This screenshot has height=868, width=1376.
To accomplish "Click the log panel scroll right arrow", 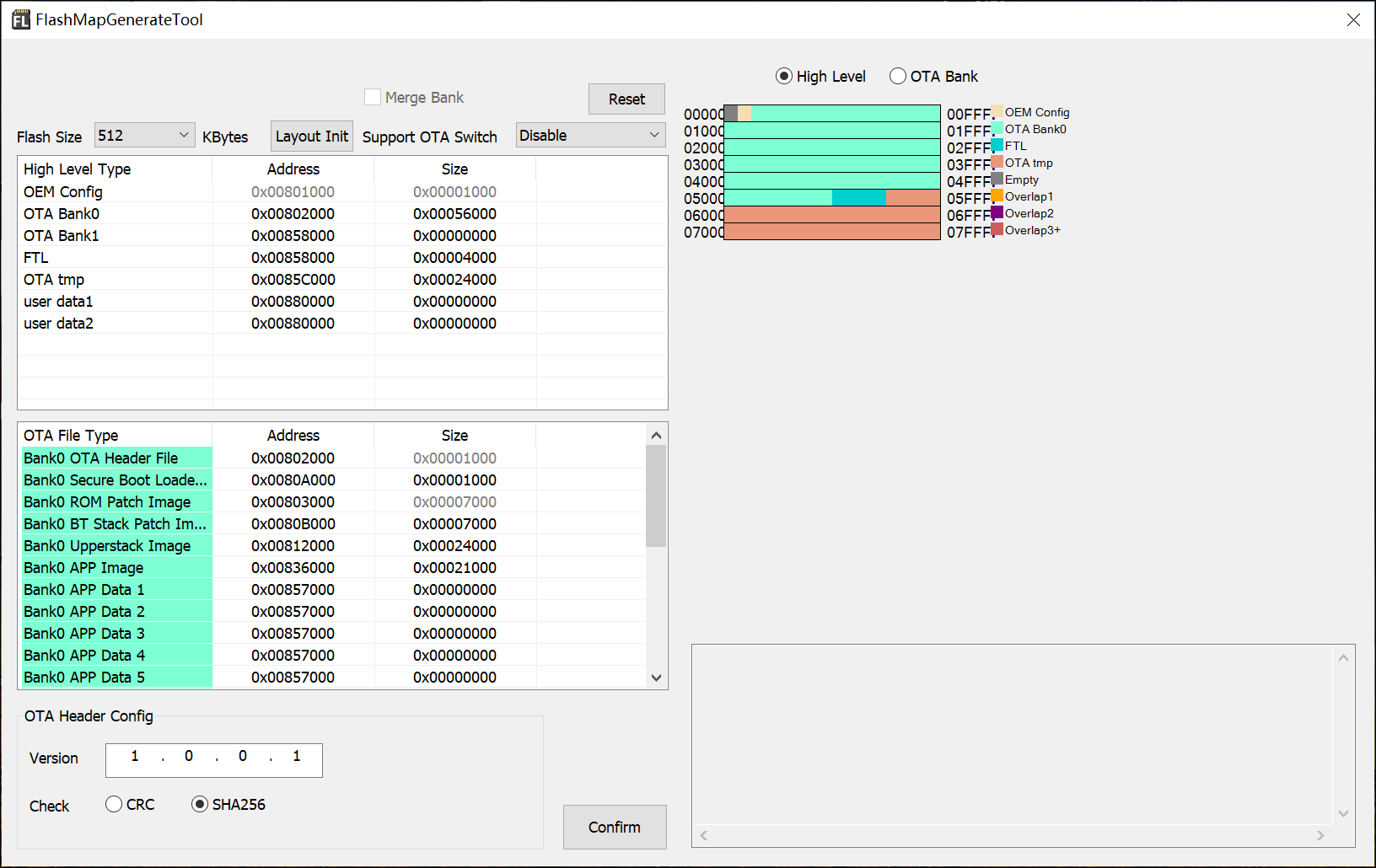I will (1320, 835).
